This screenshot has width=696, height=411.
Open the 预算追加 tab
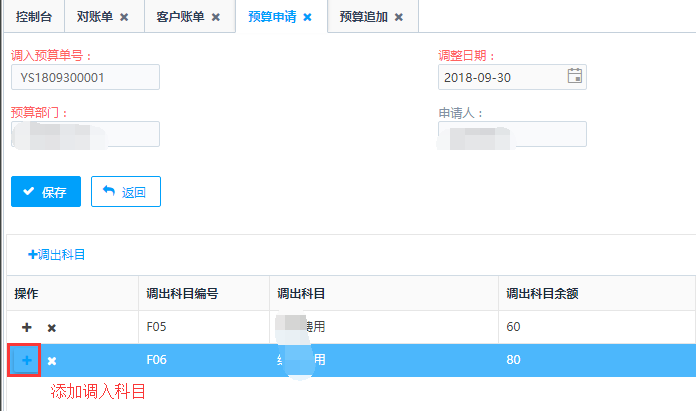[x=363, y=17]
